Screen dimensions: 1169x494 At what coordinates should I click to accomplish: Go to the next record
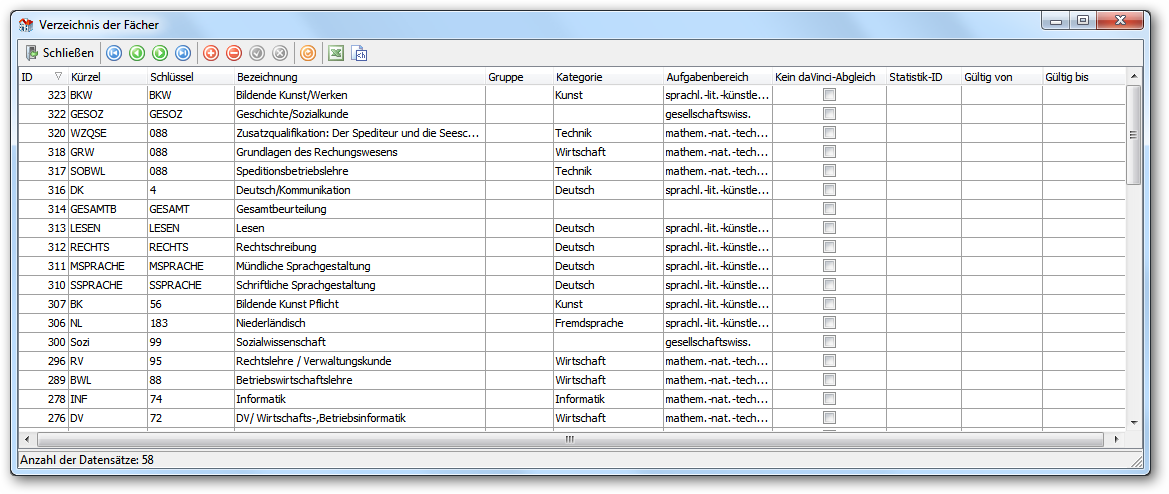pyautogui.click(x=160, y=53)
